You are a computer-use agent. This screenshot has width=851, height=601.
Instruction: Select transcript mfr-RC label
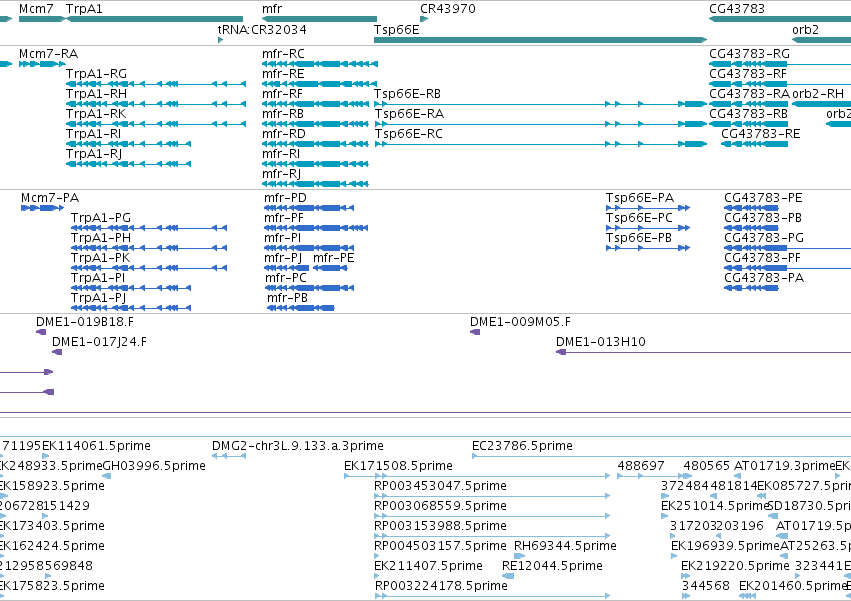click(283, 54)
